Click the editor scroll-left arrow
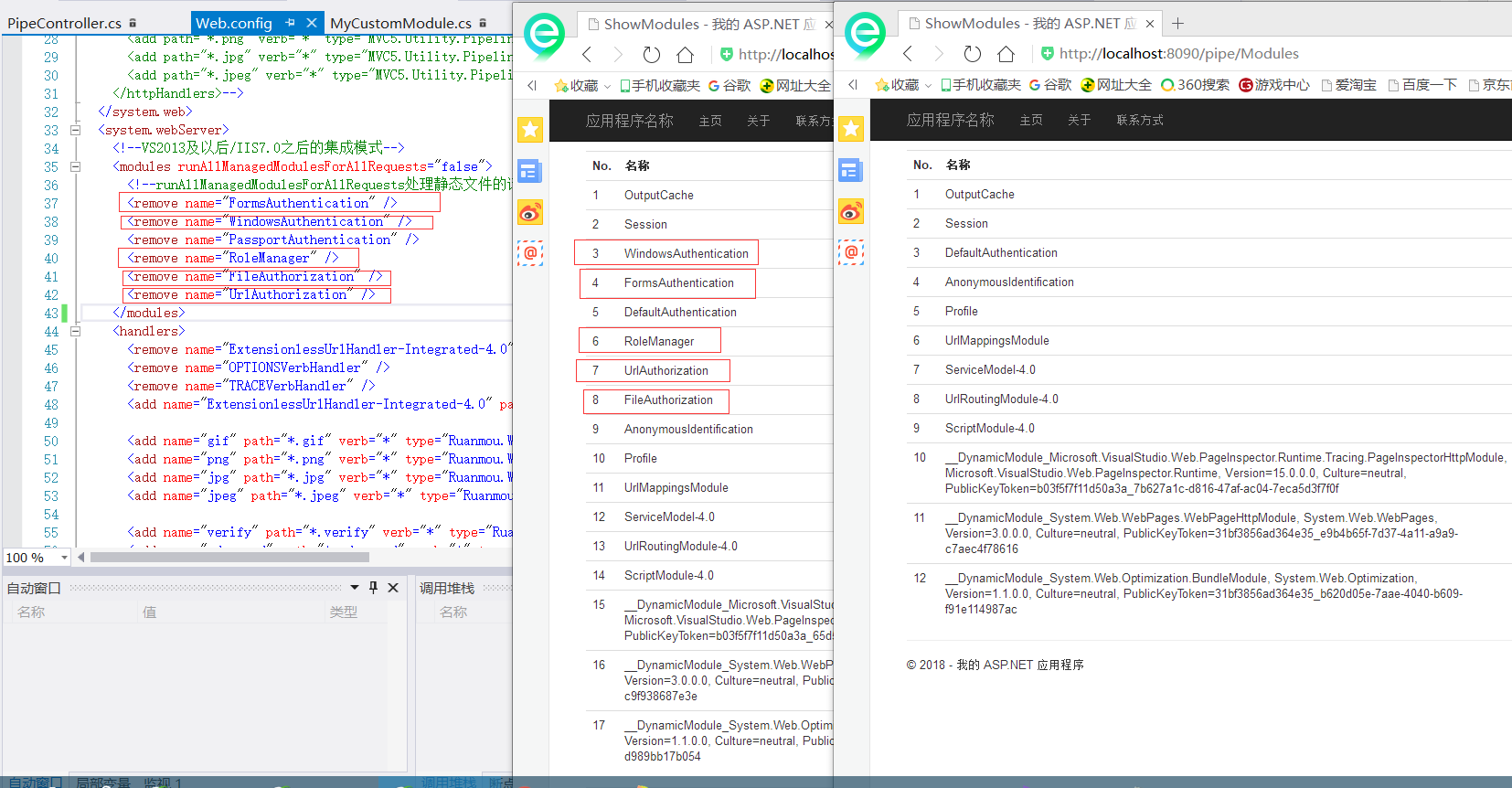This screenshot has width=1512, height=788. (x=81, y=557)
